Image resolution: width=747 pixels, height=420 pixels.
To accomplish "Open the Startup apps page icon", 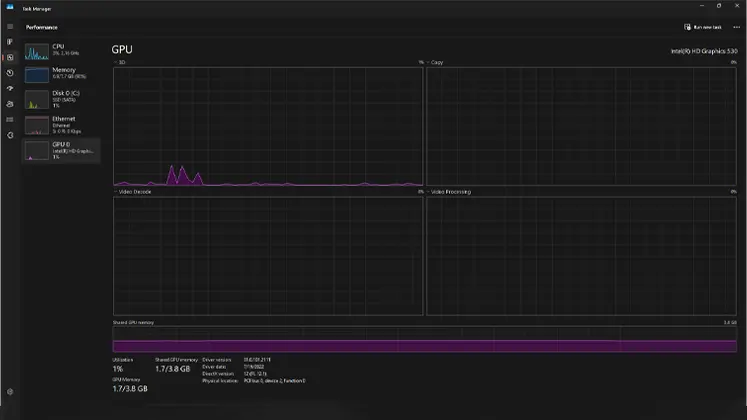I will click(10, 89).
